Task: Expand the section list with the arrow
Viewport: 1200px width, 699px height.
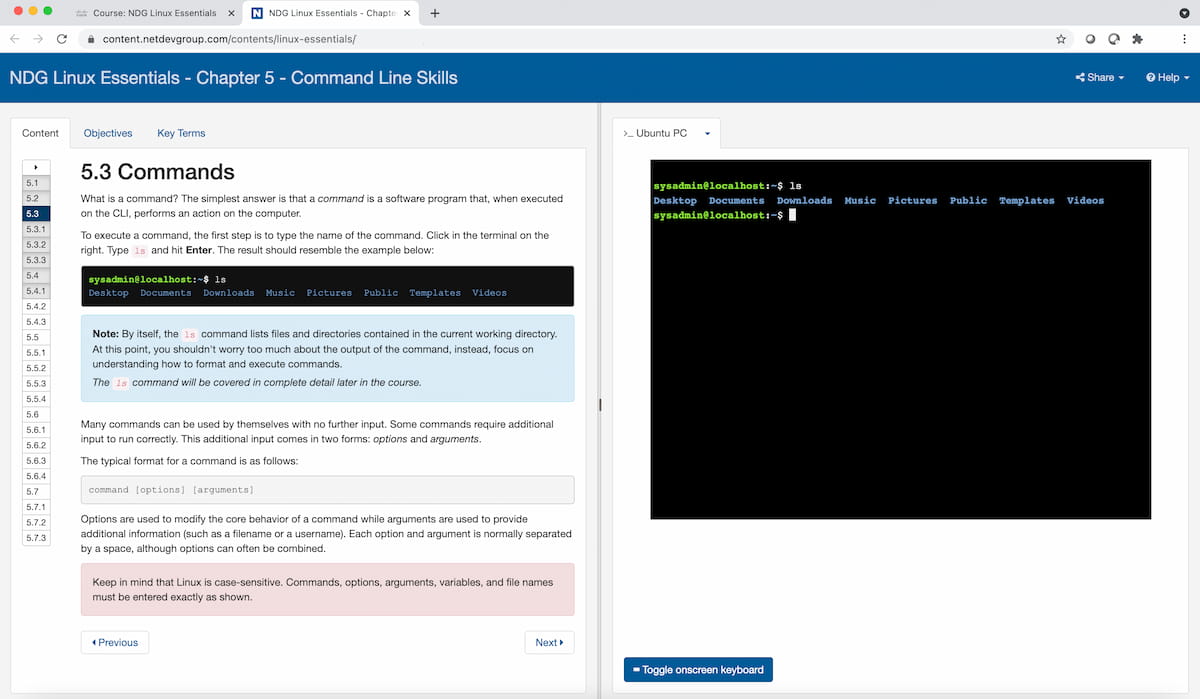Action: click(35, 167)
